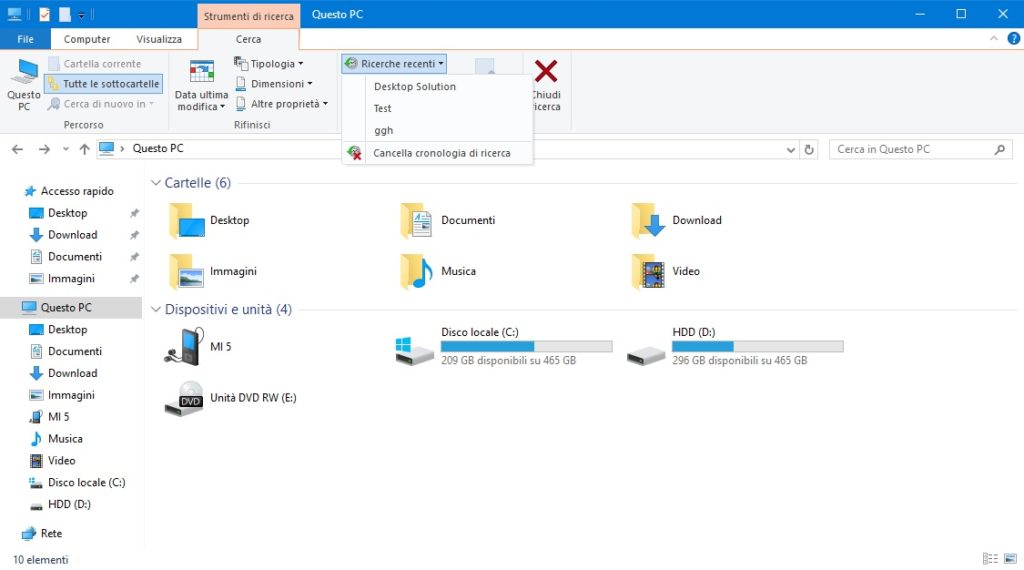Screen dimensions: 1024x570
Task: Click the Cerca in Questo PC search box
Action: pyautogui.click(x=909, y=149)
